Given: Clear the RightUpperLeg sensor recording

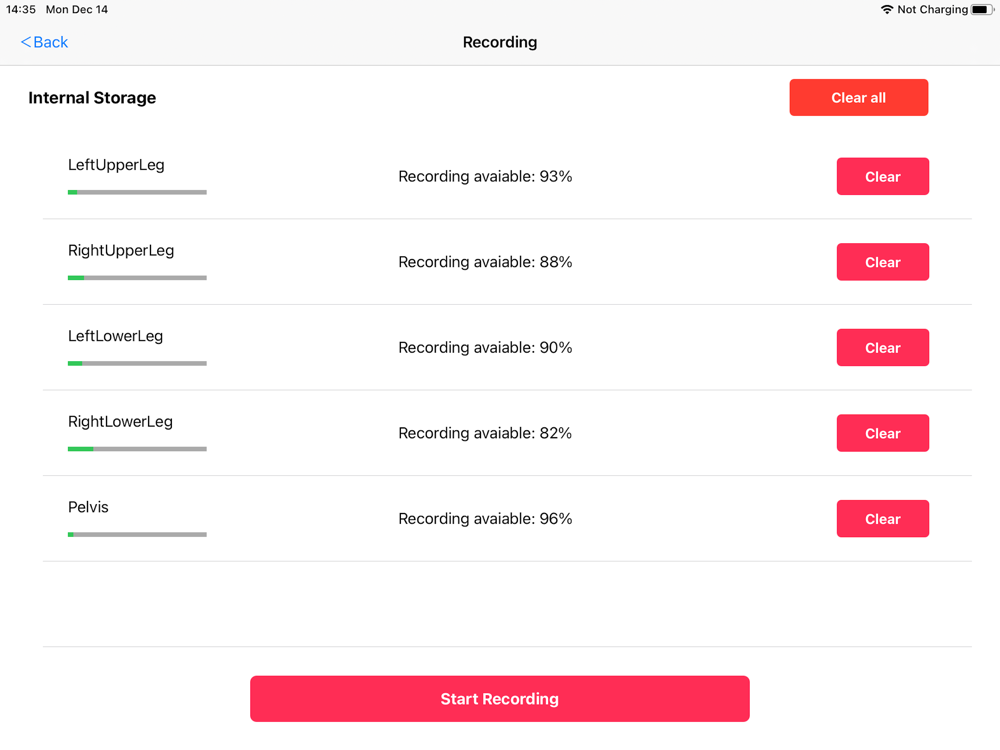Looking at the screenshot, I should click(882, 262).
